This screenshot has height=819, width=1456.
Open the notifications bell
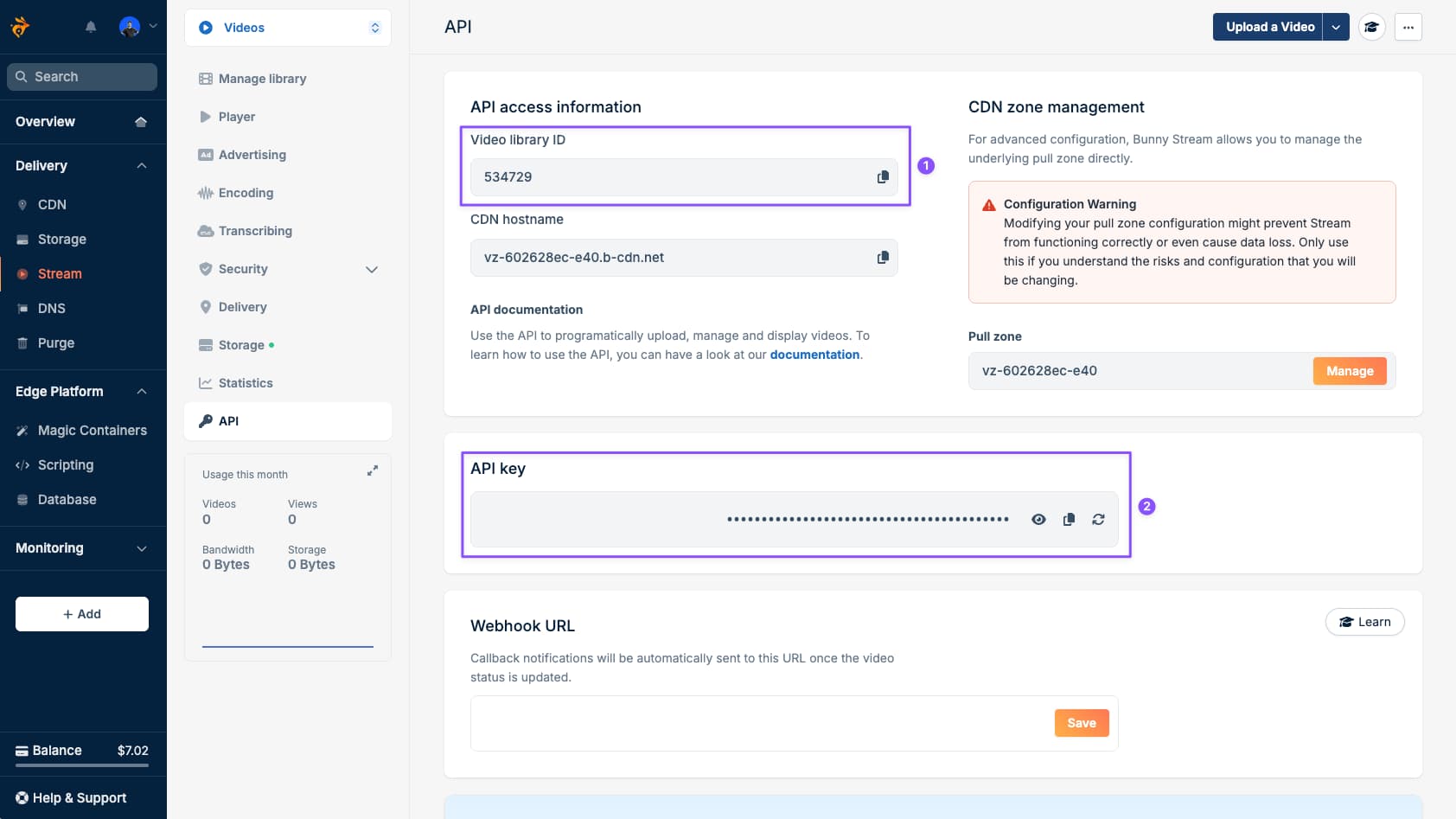[91, 27]
